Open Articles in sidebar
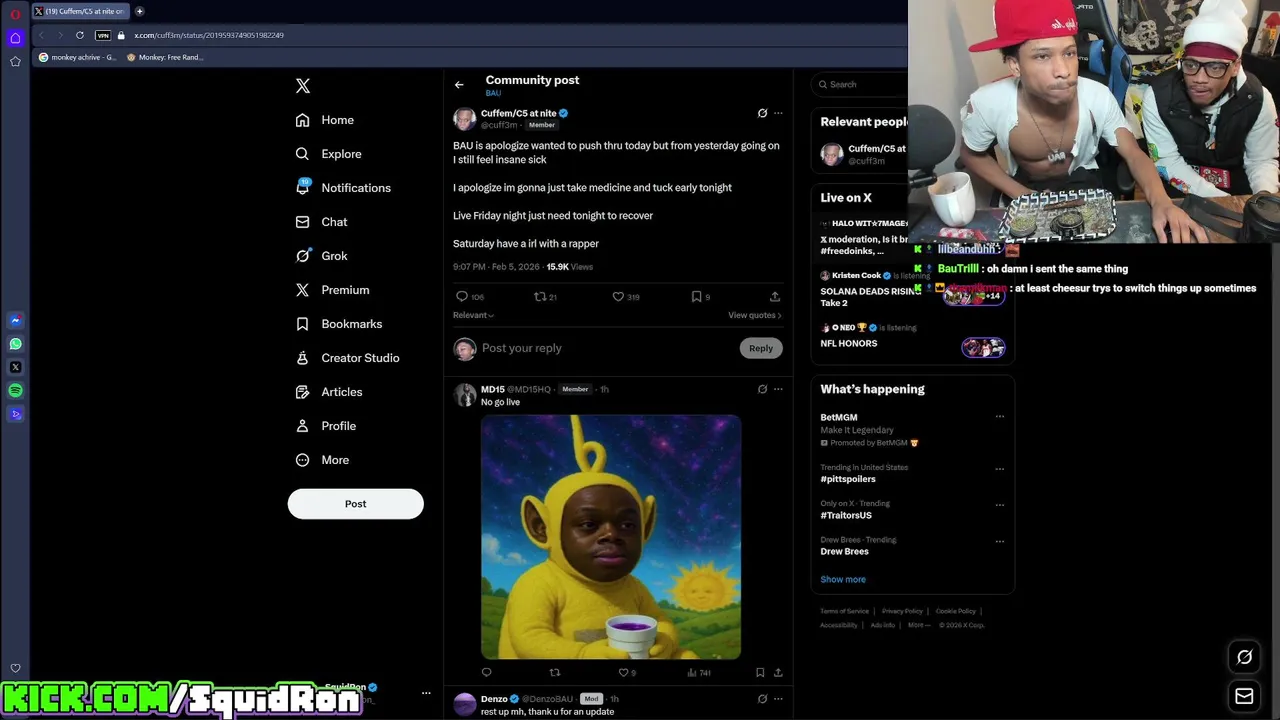 point(329,392)
